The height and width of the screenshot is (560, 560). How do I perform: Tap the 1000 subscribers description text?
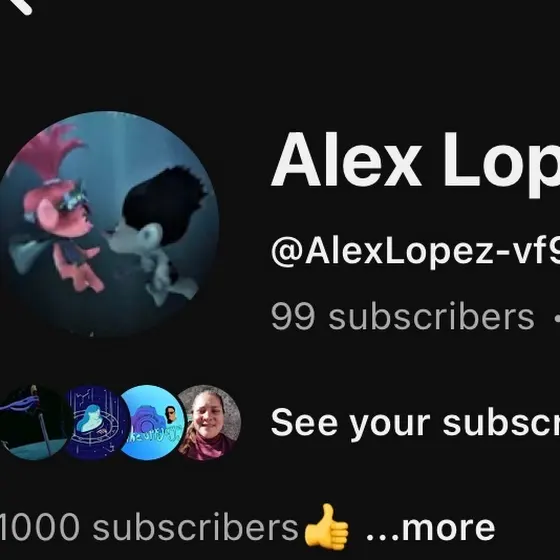(149, 527)
